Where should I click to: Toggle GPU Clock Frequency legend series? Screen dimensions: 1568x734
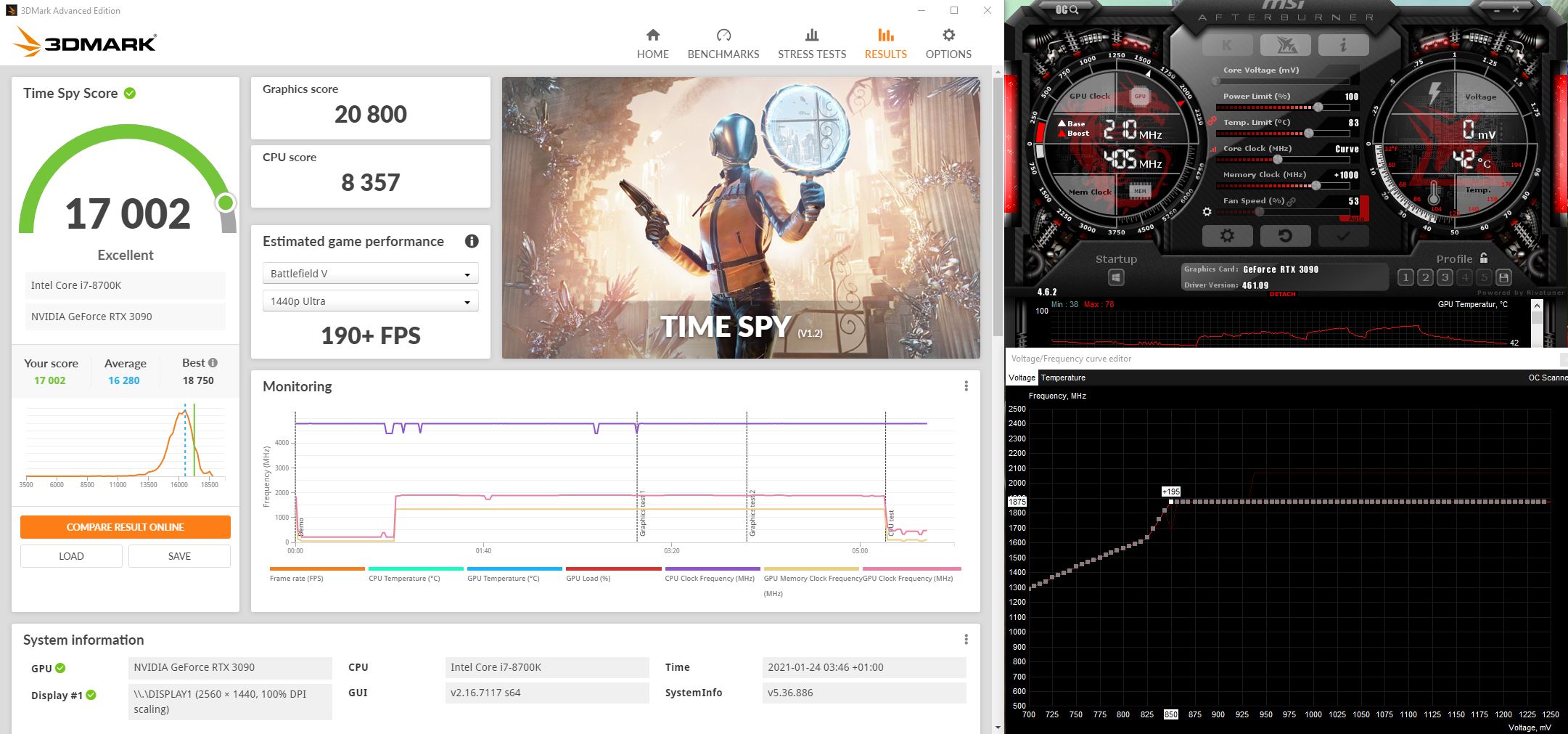tap(911, 574)
